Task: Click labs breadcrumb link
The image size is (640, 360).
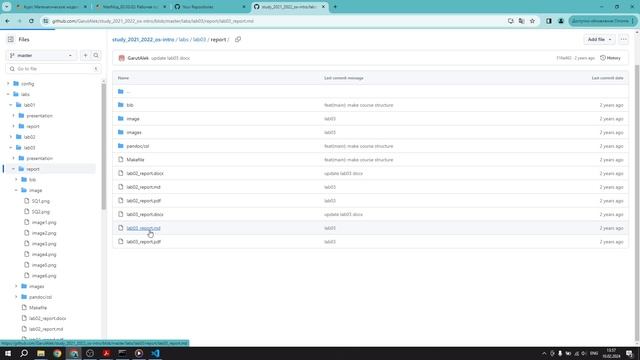Action: click(x=184, y=40)
